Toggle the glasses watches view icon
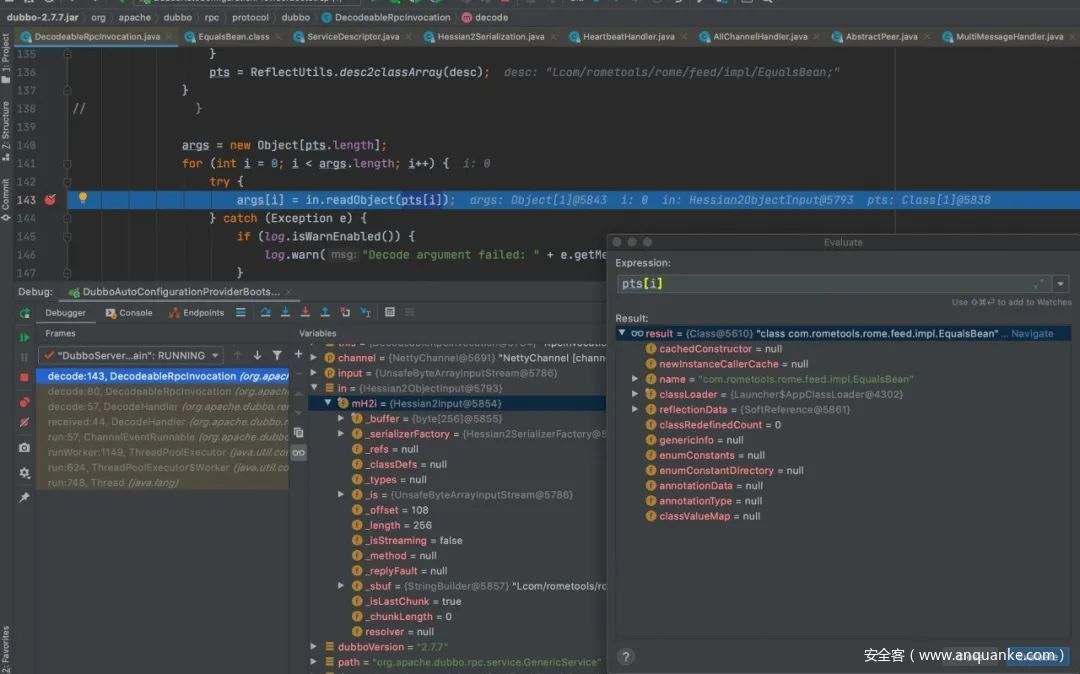Viewport: 1080px width, 674px height. pyautogui.click(x=298, y=452)
